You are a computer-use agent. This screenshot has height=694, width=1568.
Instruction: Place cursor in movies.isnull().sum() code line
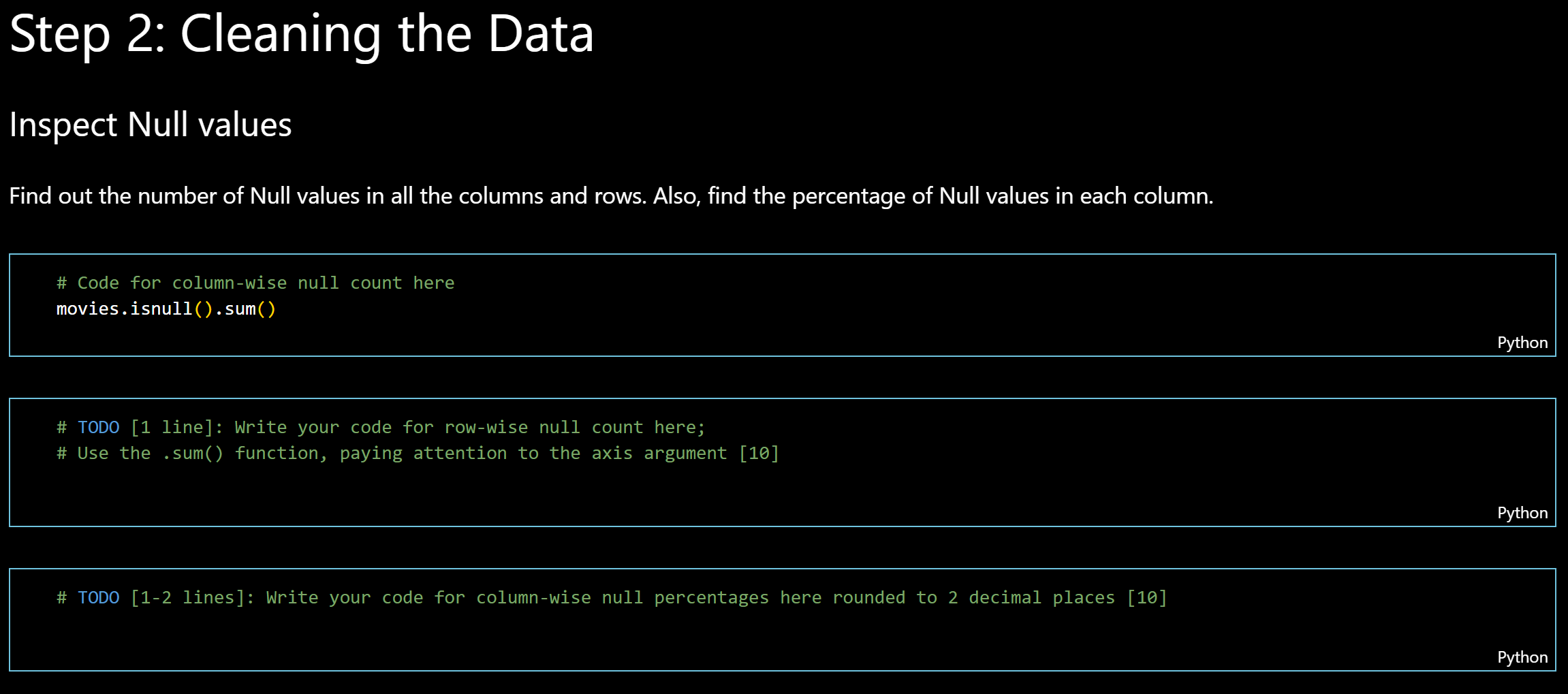pos(166,309)
